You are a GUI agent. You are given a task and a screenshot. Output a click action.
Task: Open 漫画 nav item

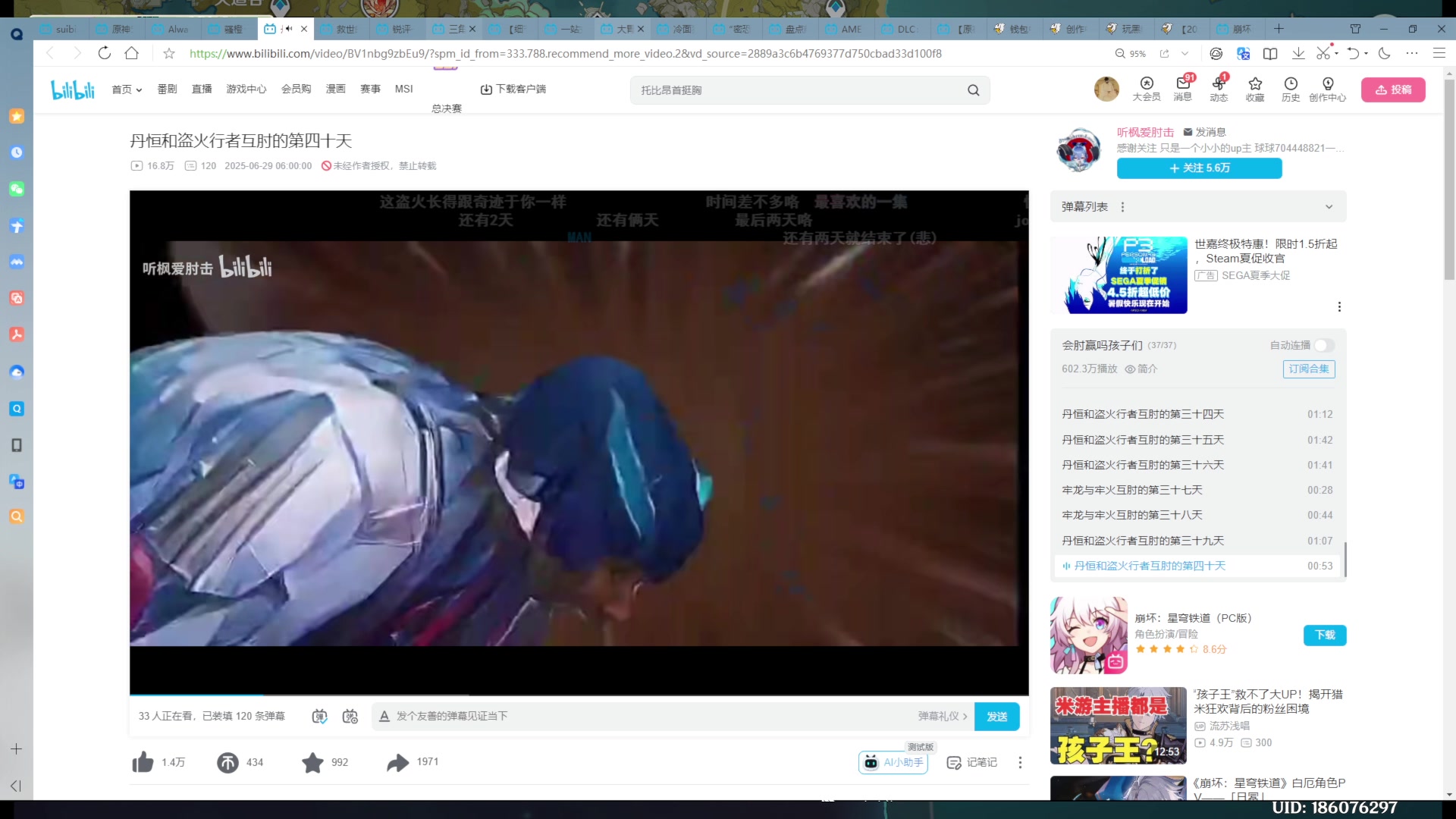(336, 89)
